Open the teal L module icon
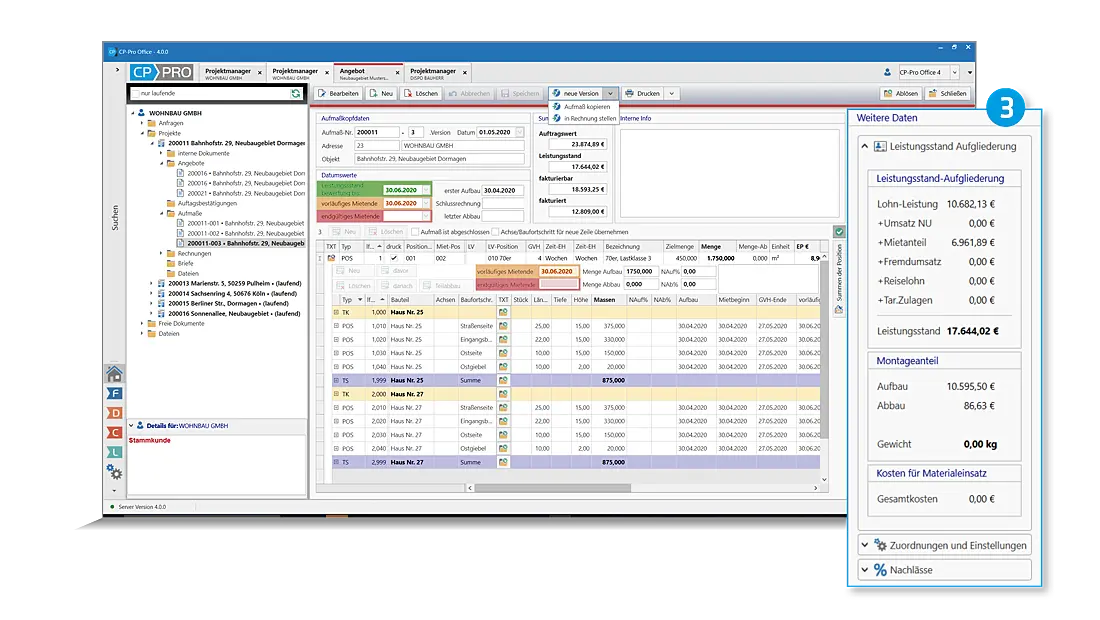This screenshot has height=620, width=1100. coord(114,452)
